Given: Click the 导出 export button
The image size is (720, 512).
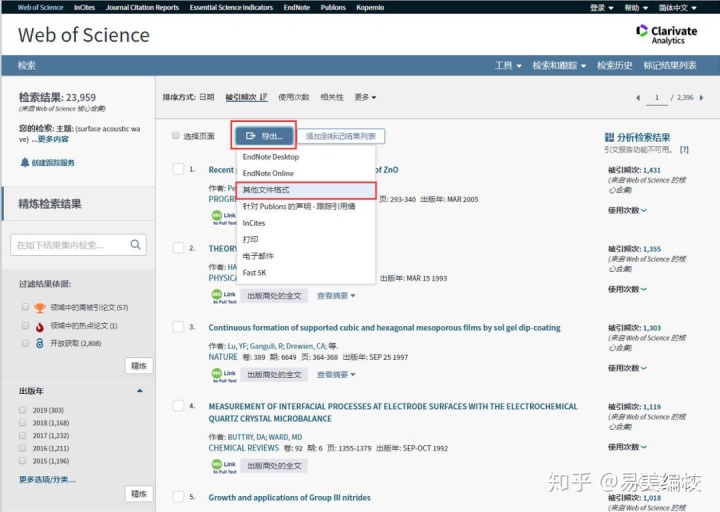Looking at the screenshot, I should 264,136.
